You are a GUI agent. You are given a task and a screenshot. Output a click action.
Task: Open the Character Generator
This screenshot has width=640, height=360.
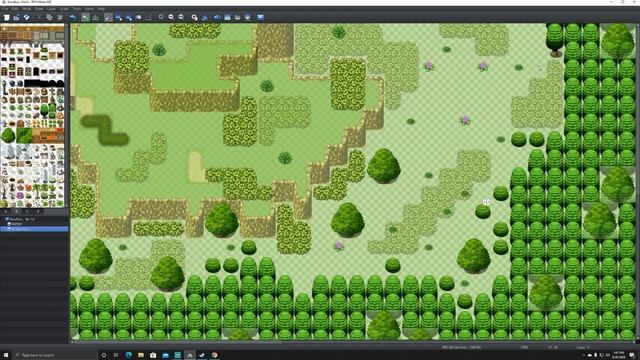[x=238, y=17]
